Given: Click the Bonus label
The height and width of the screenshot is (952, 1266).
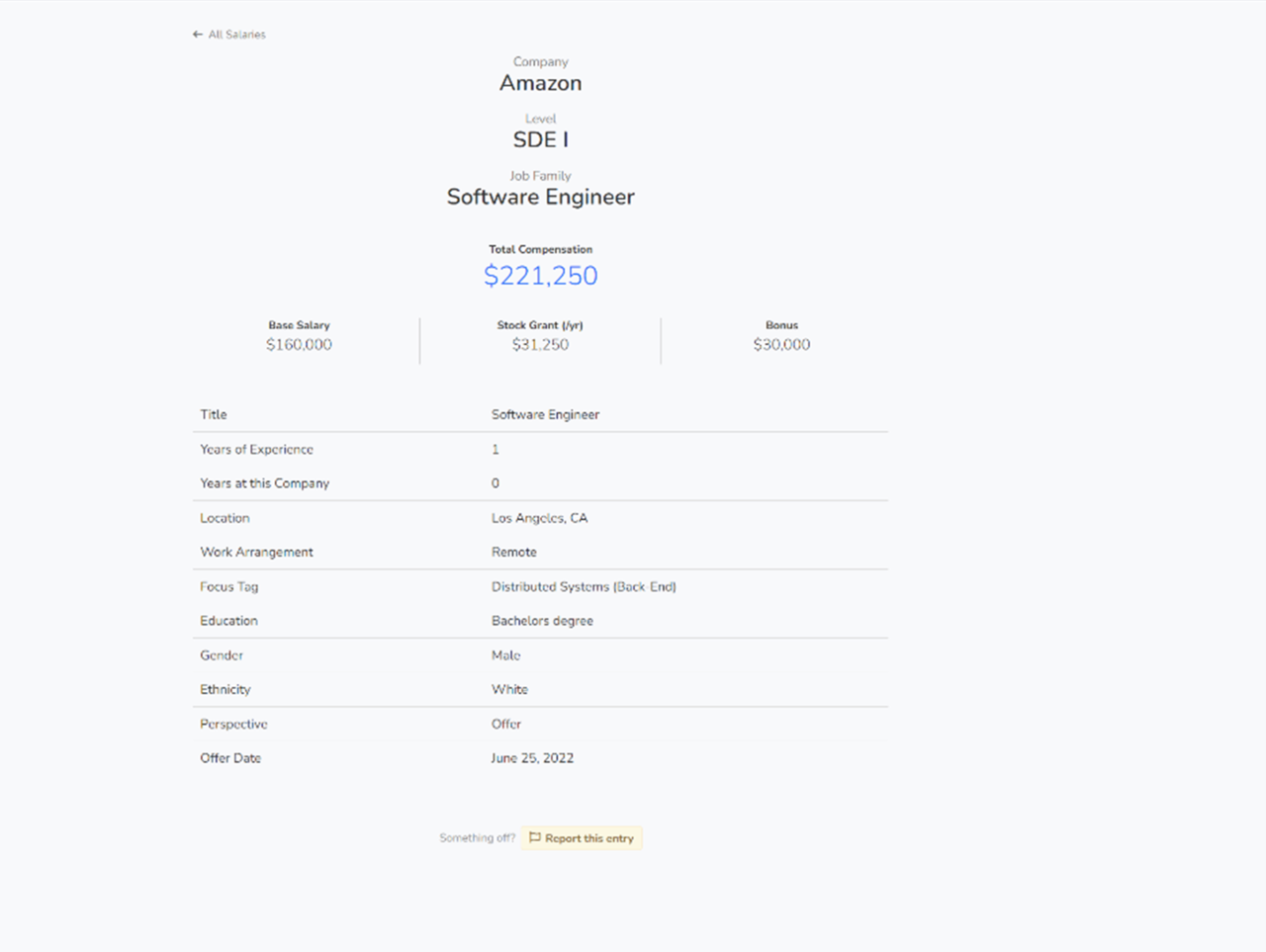Looking at the screenshot, I should pos(781,325).
